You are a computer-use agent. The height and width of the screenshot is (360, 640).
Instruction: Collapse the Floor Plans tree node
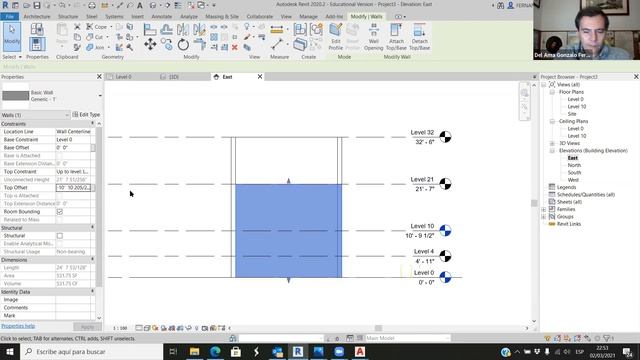pos(552,92)
